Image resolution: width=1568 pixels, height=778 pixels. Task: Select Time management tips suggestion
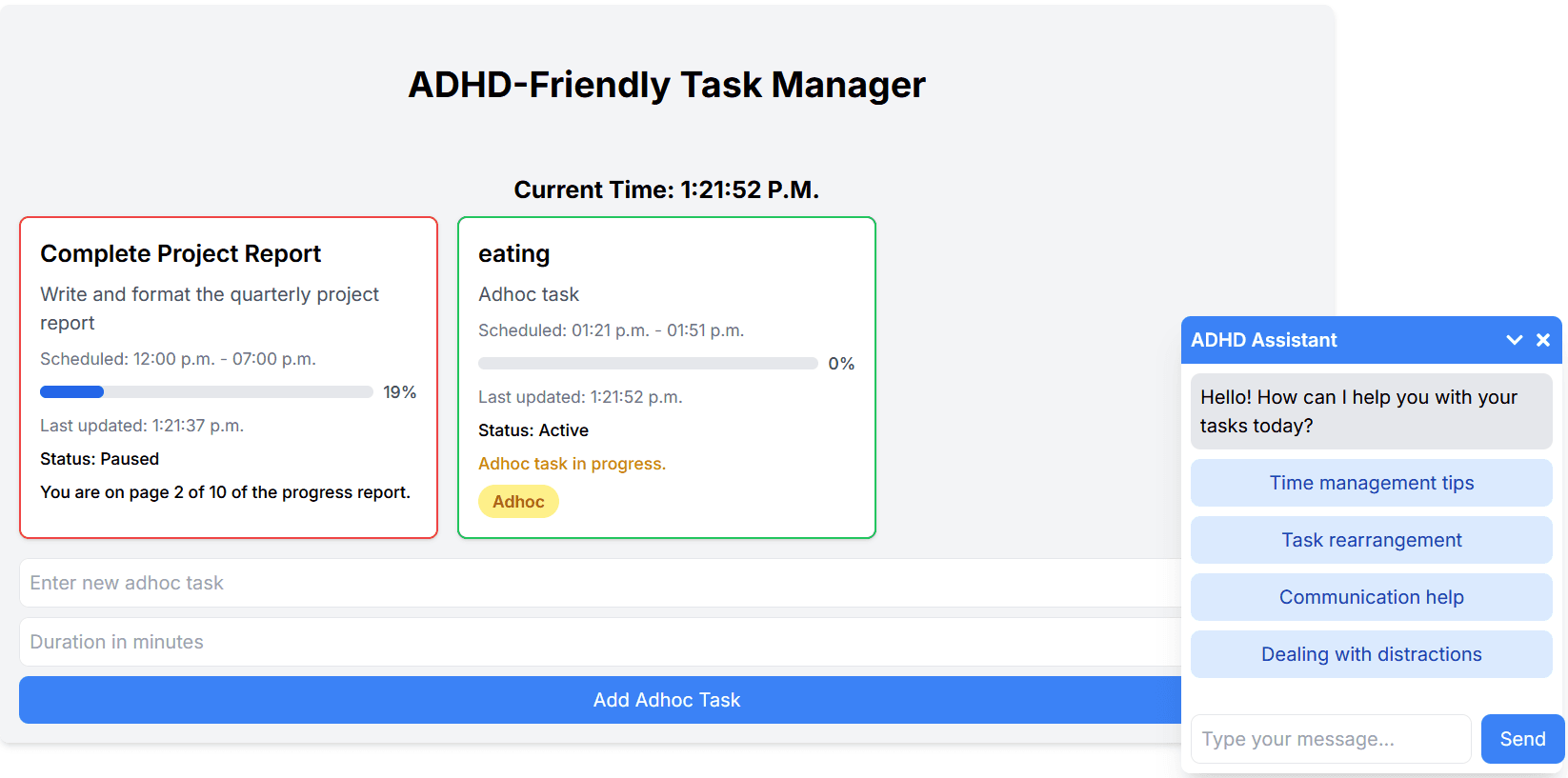1371,483
